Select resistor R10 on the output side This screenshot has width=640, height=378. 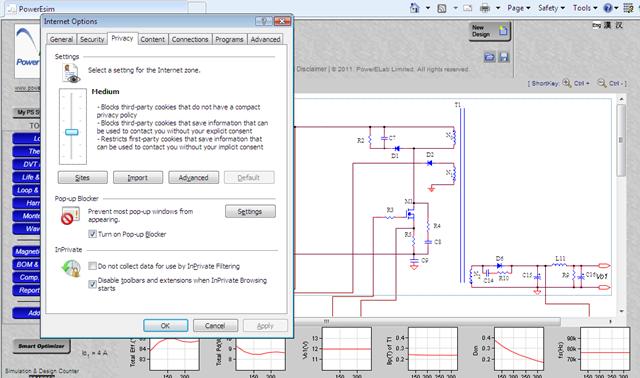point(503,272)
